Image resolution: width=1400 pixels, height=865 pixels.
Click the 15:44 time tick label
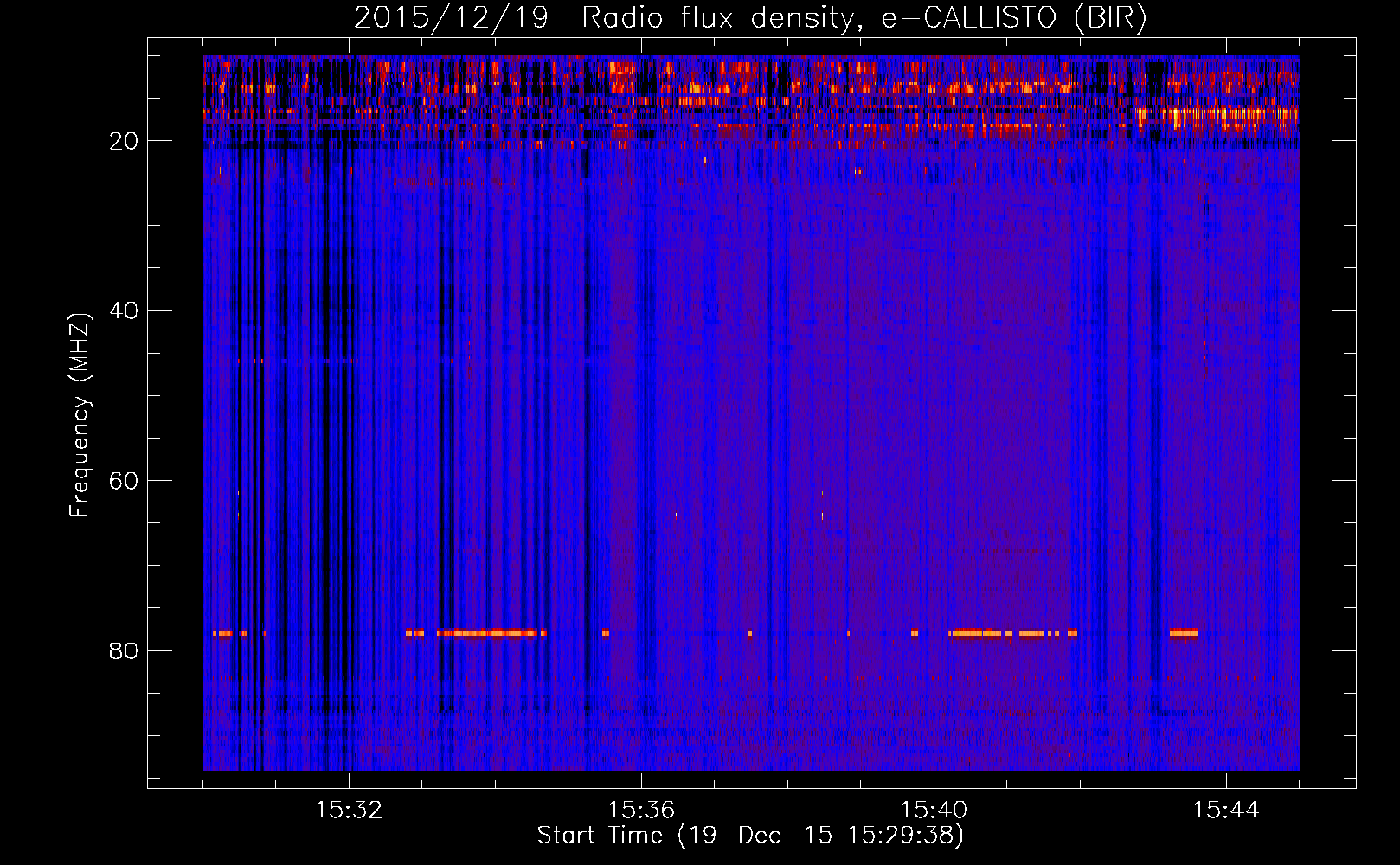pos(1226,811)
